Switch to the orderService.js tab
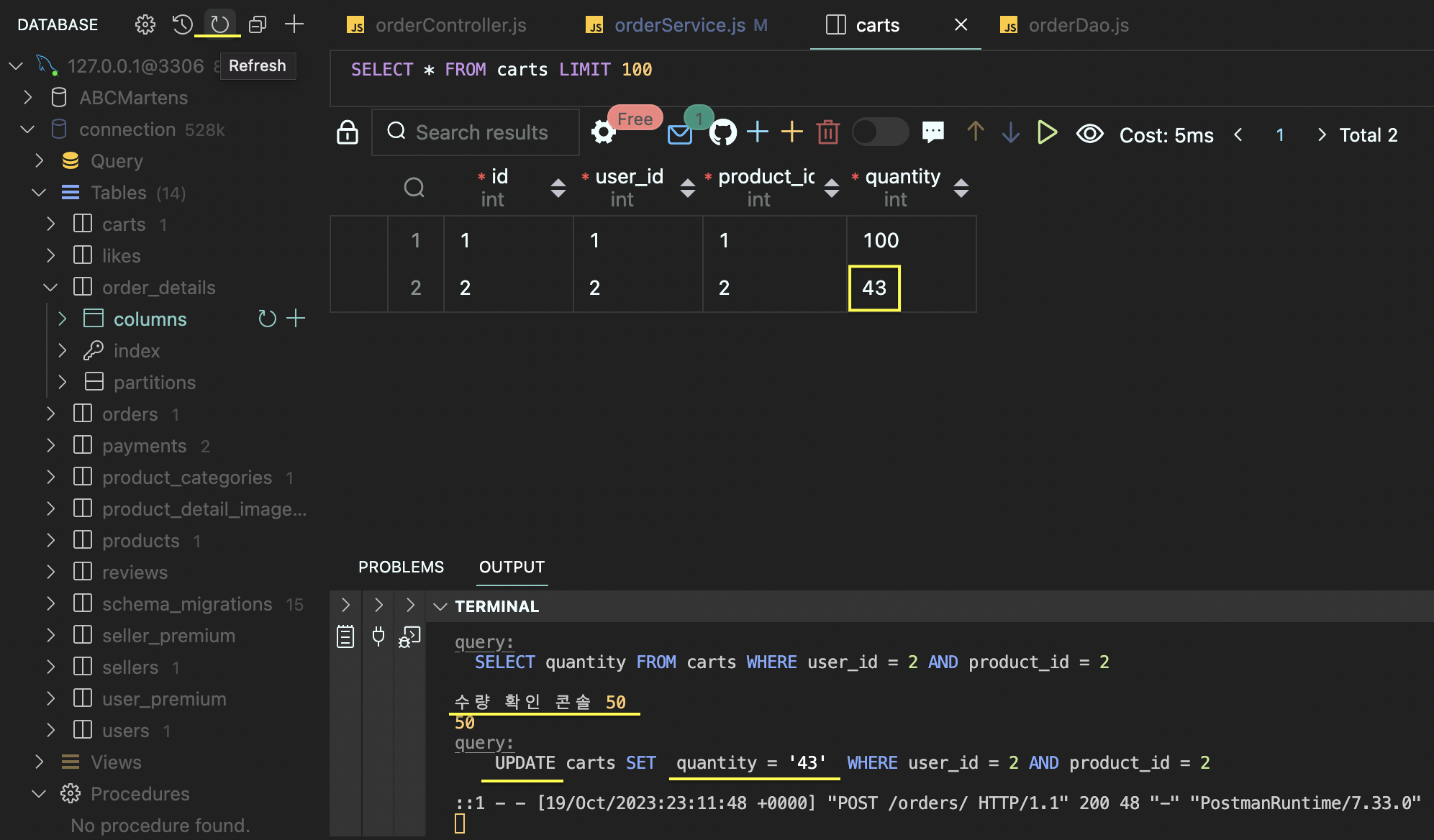Viewport: 1434px width, 840px height. [x=679, y=25]
